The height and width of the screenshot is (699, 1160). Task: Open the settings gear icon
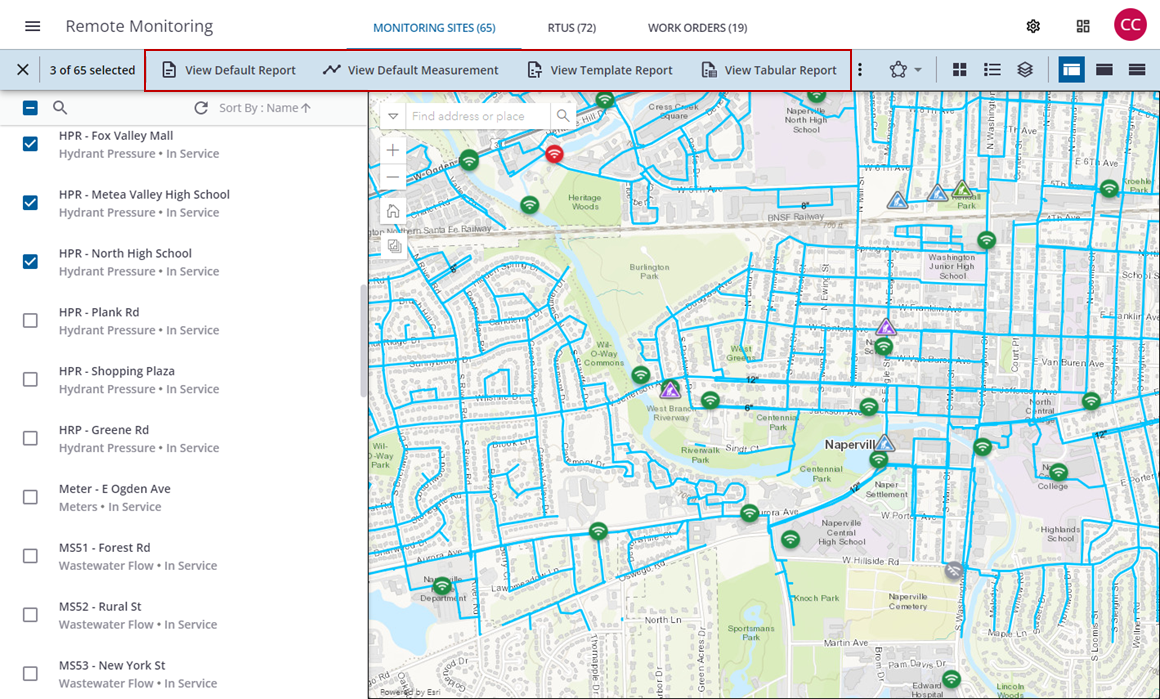point(1033,27)
